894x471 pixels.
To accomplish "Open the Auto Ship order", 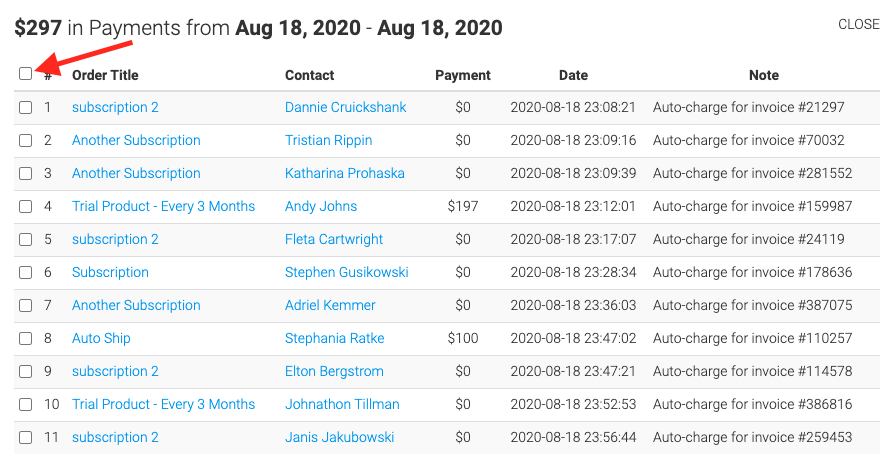I will click(x=101, y=339).
